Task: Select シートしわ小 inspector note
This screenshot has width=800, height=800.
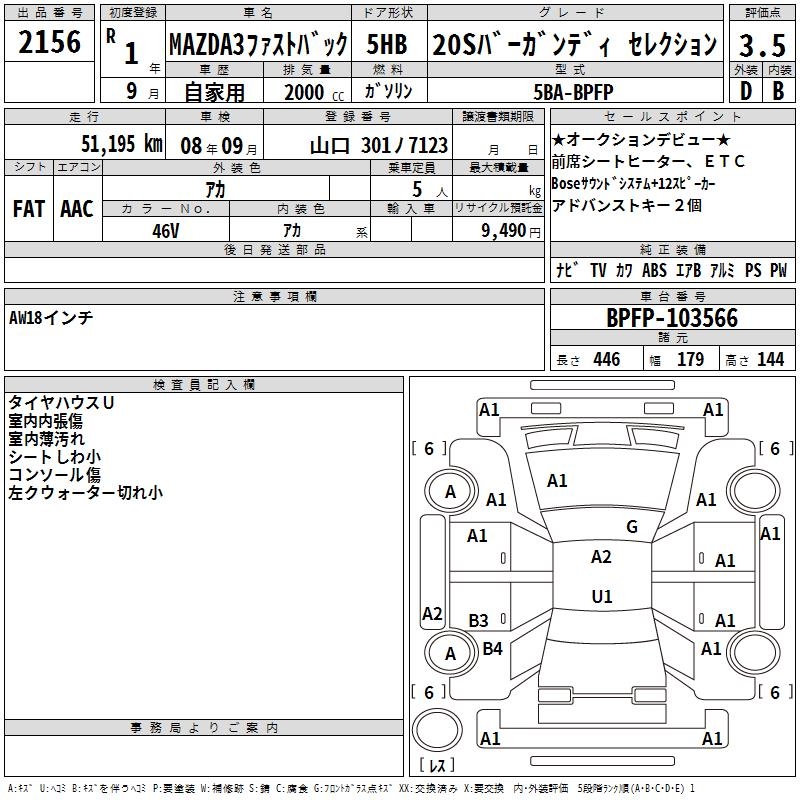Action: (x=55, y=456)
